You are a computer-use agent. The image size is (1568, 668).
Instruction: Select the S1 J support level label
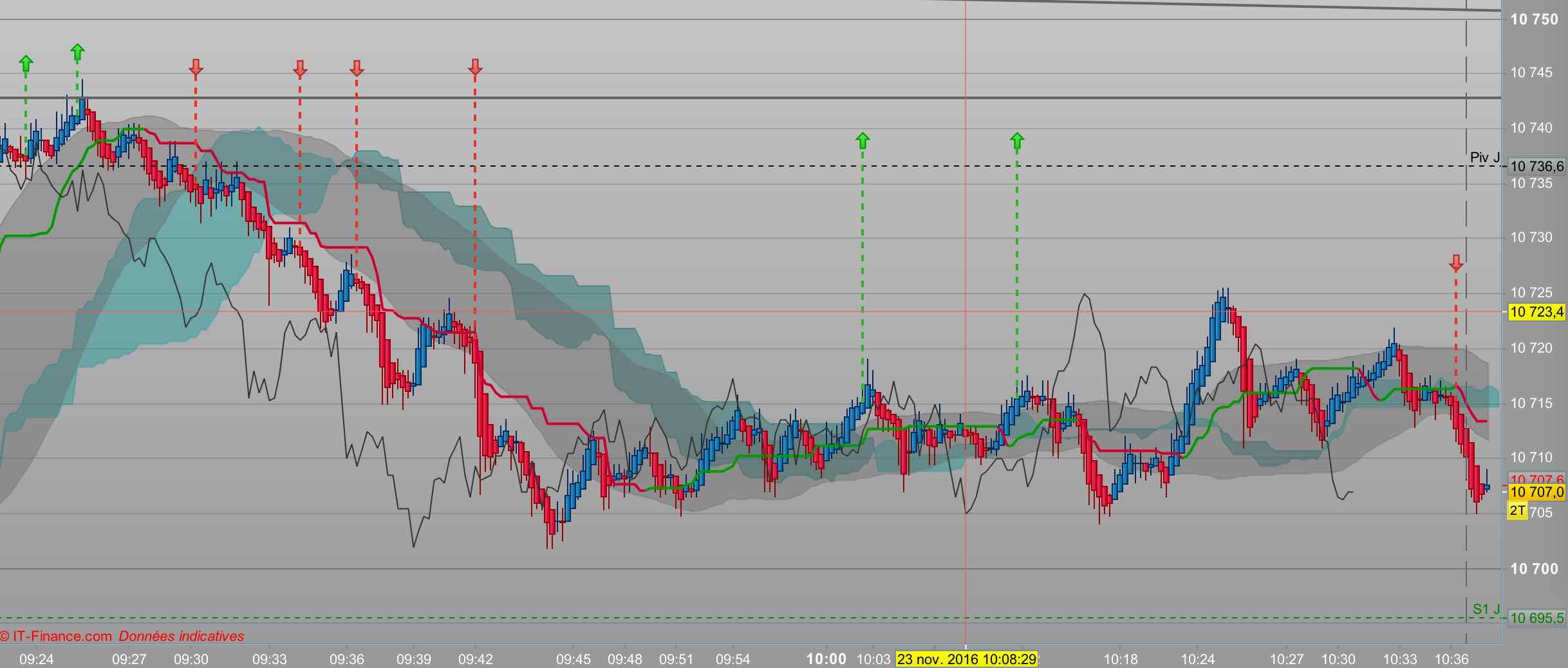(1486, 609)
